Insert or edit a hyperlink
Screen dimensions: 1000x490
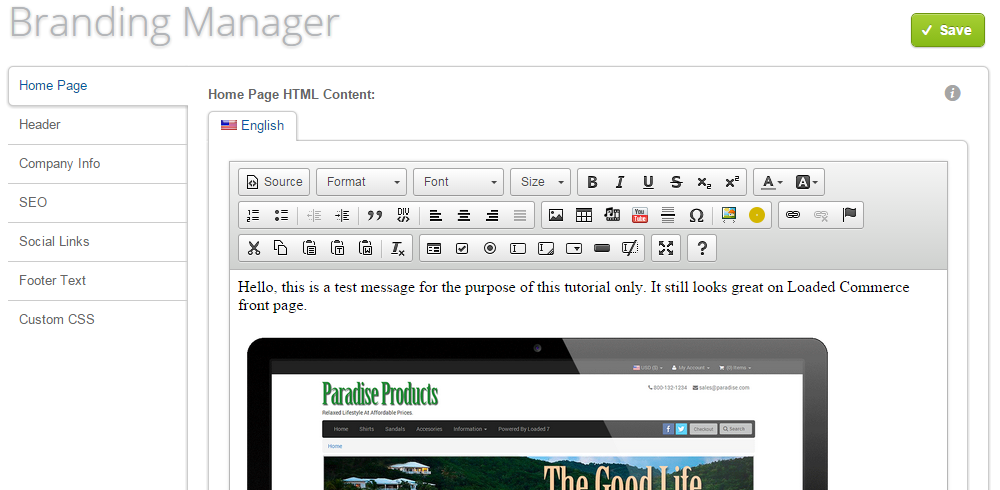793,216
